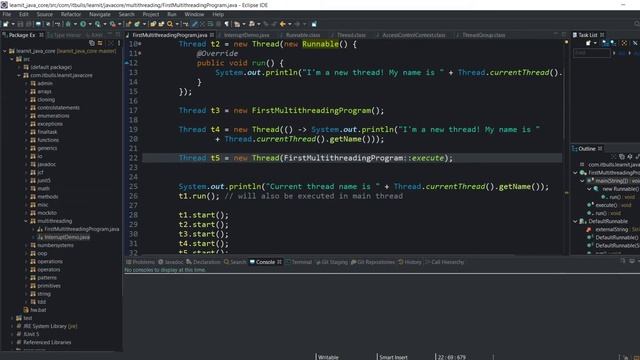The width and height of the screenshot is (640, 360).
Task: Click the New file toolbar icon
Action: [6, 24]
